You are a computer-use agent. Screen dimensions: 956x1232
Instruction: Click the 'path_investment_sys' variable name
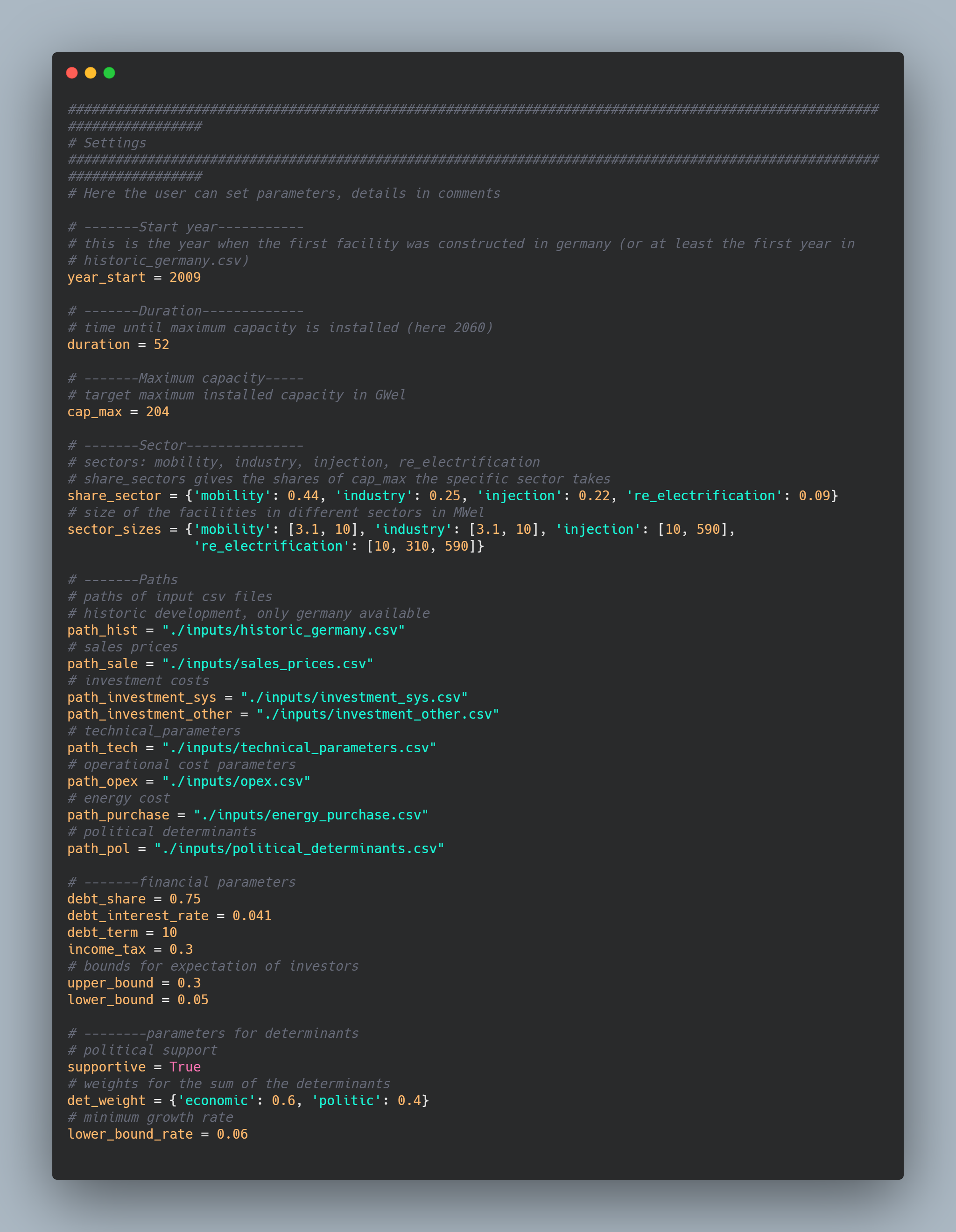click(141, 697)
